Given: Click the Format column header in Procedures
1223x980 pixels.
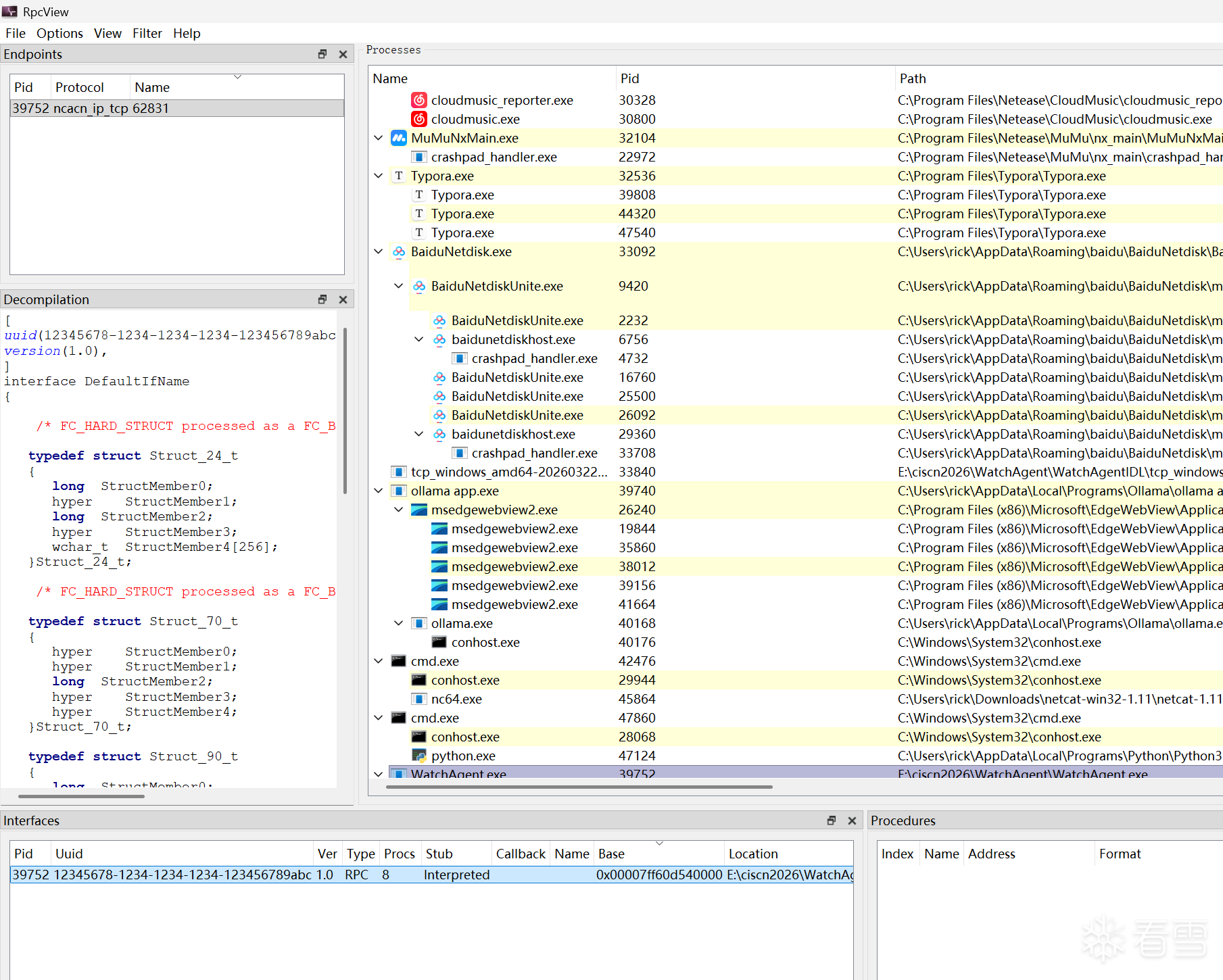Looking at the screenshot, I should tap(1158, 854).
